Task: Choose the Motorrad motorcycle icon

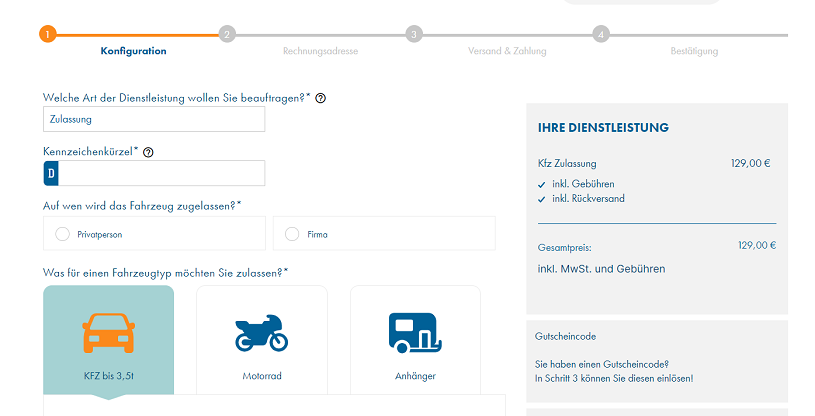Action: click(261, 333)
